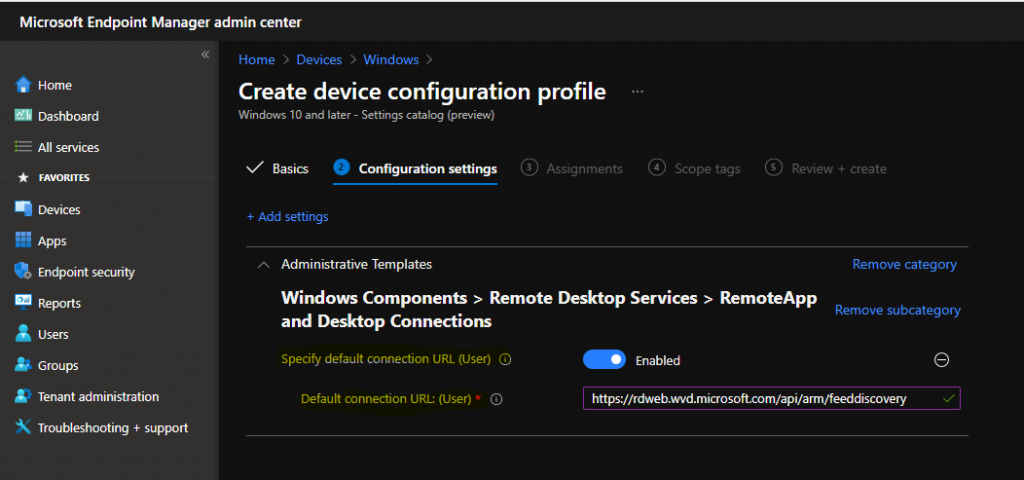1024x480 pixels.
Task: Open the Assignments step
Action: [572, 168]
